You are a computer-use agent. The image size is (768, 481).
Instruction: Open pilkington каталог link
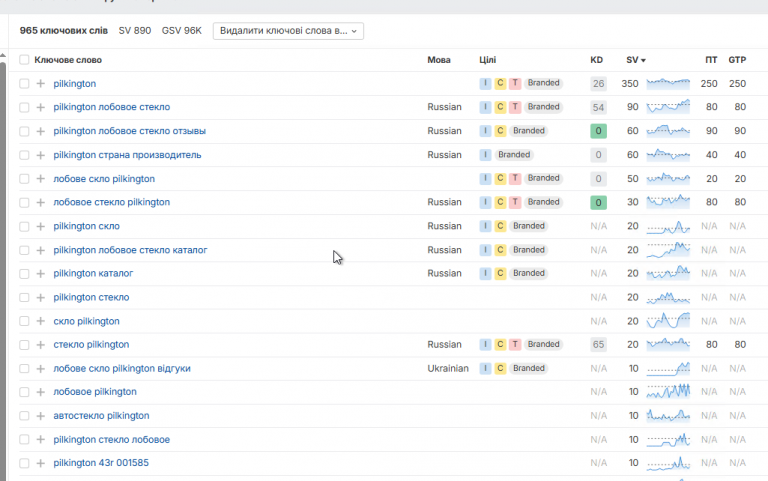[93, 273]
